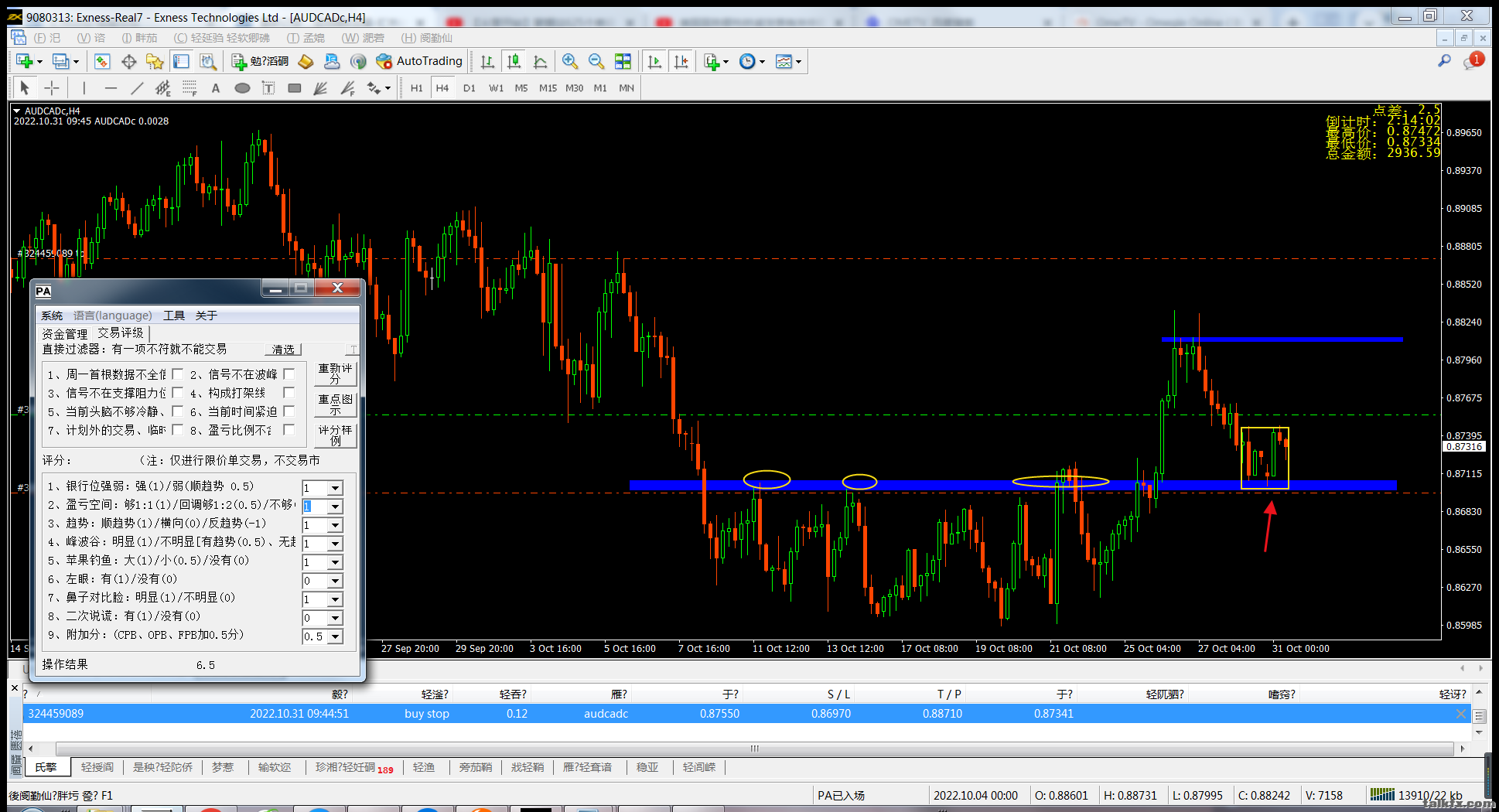This screenshot has height=812, width=1499.
Task: Switch timeframe to M15
Action: tap(548, 87)
